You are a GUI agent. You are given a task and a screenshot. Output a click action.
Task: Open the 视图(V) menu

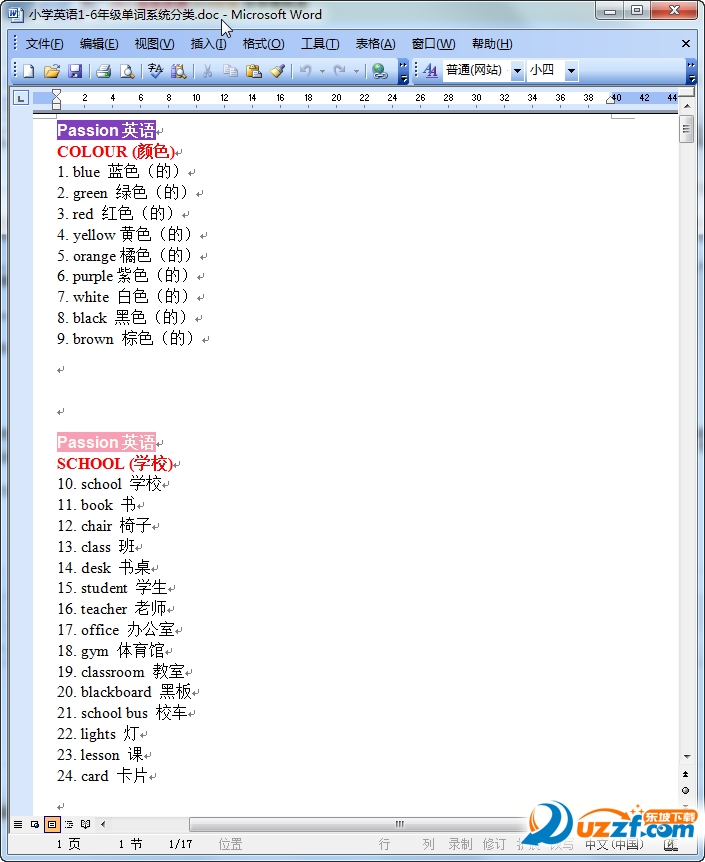click(155, 44)
